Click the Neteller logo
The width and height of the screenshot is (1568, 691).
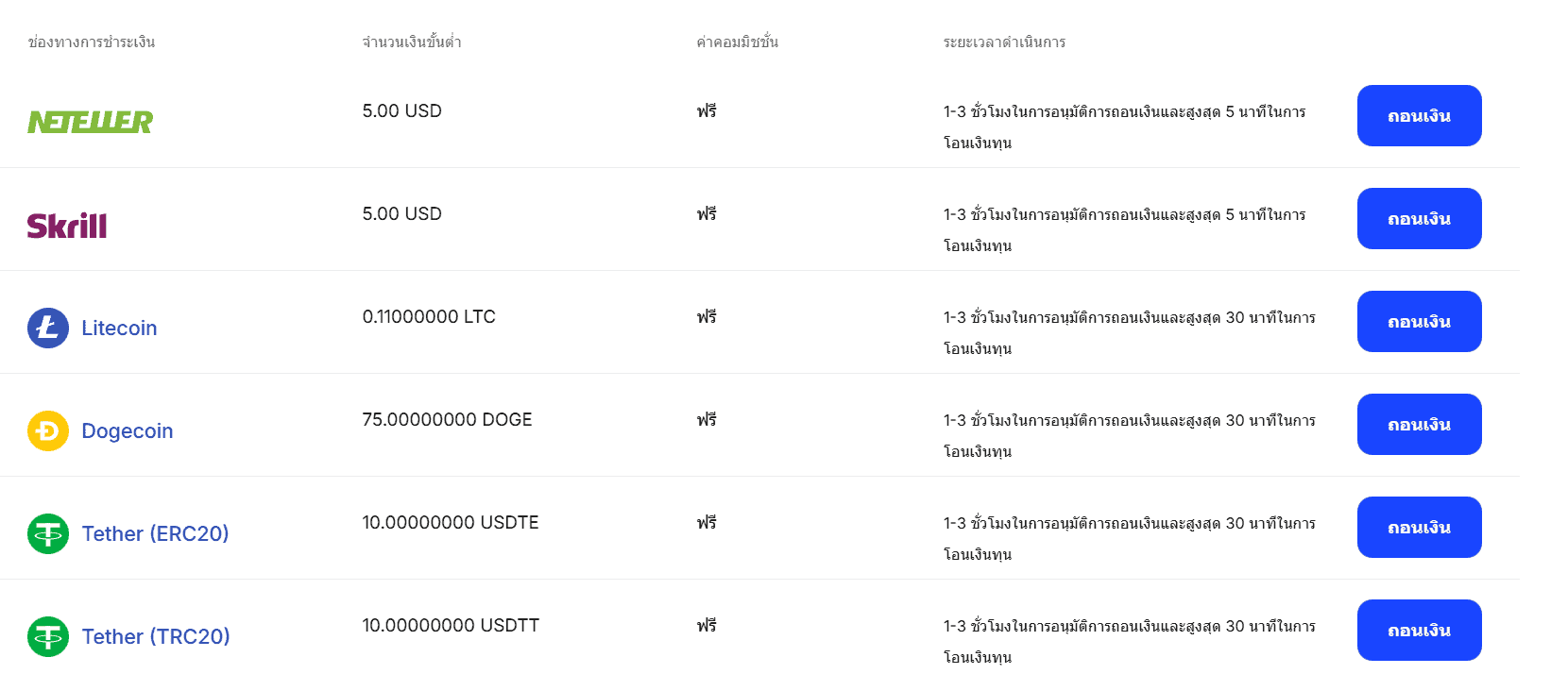[90, 122]
